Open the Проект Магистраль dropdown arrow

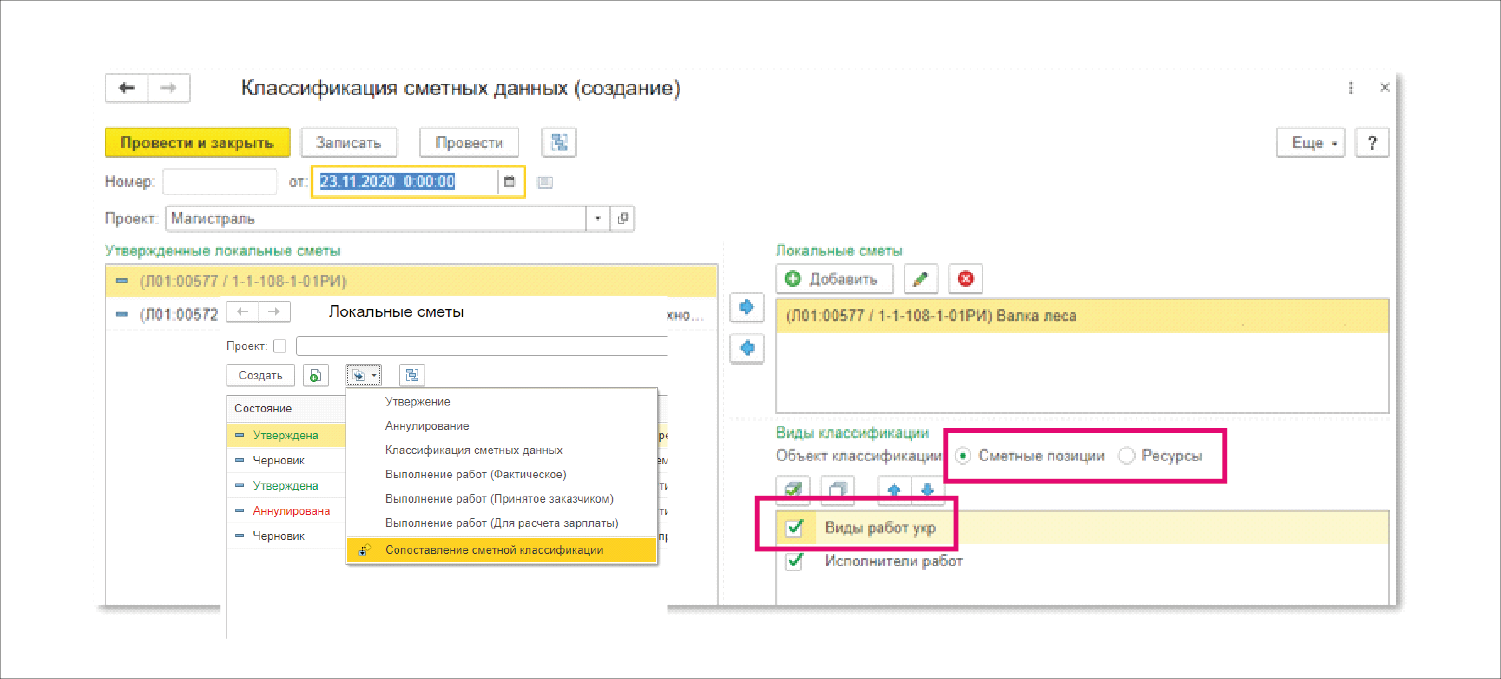[598, 218]
